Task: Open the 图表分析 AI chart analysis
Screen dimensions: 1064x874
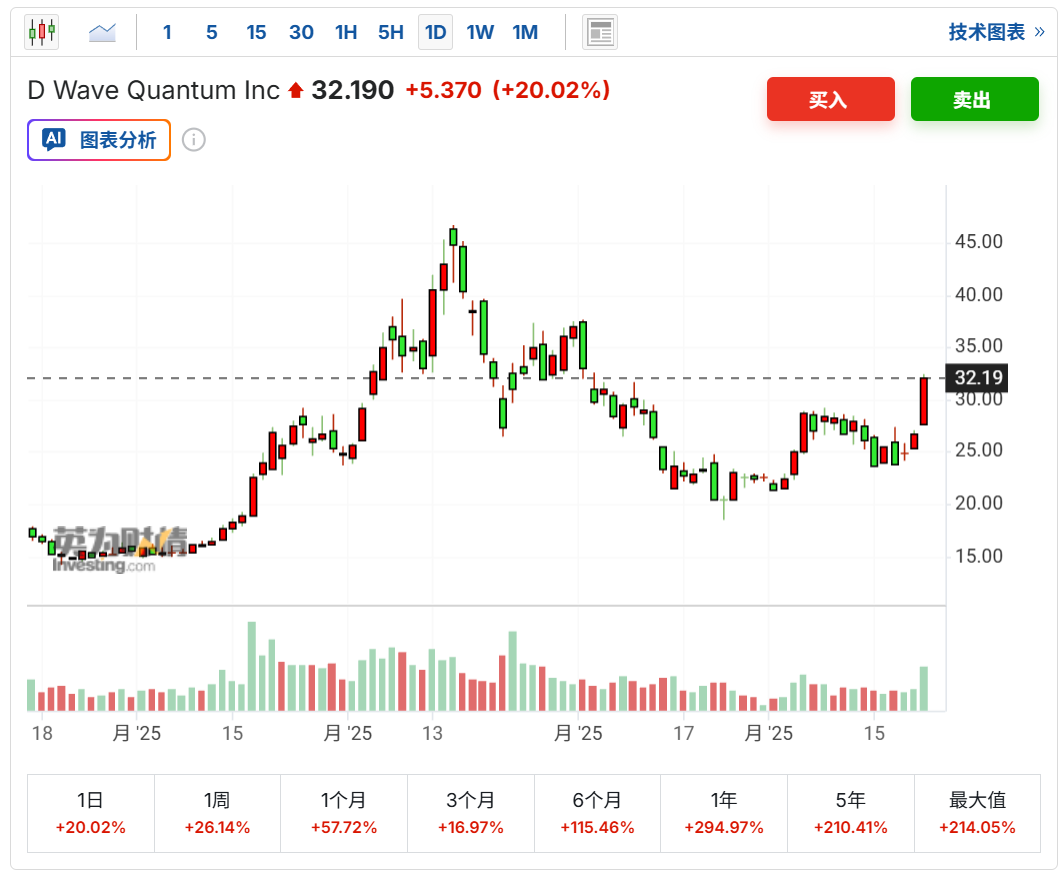Action: 118,140
